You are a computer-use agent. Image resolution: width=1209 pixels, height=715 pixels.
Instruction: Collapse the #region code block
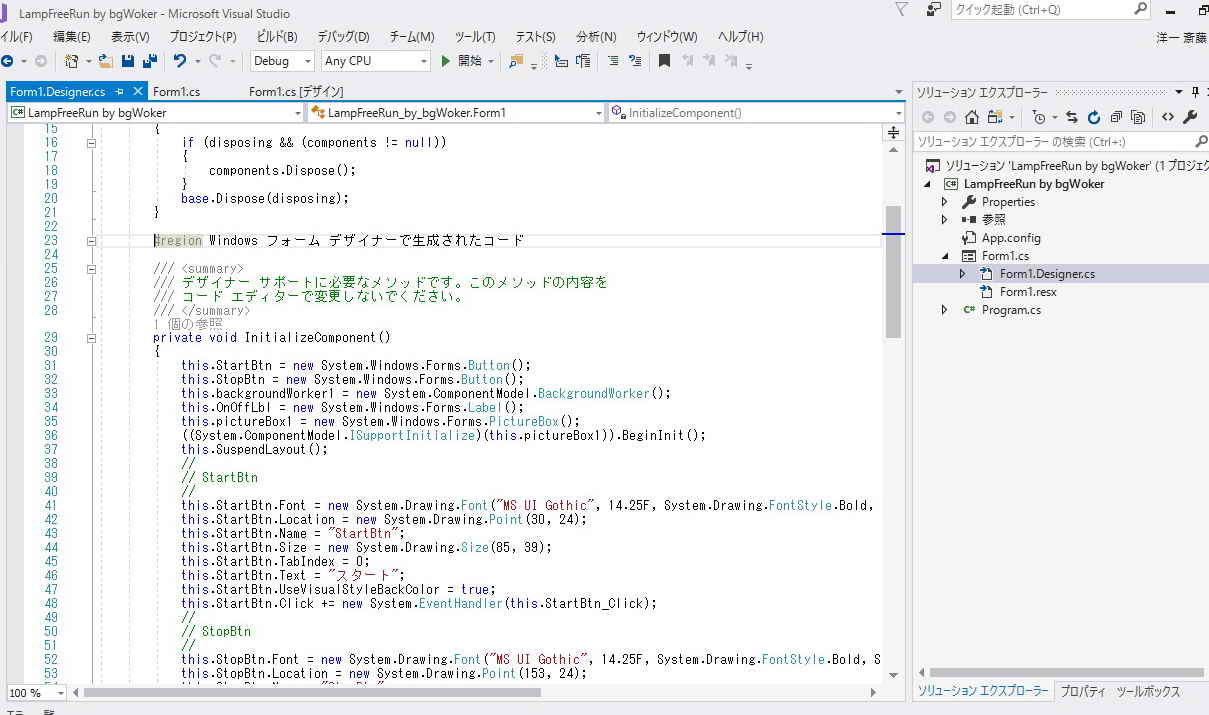click(91, 241)
